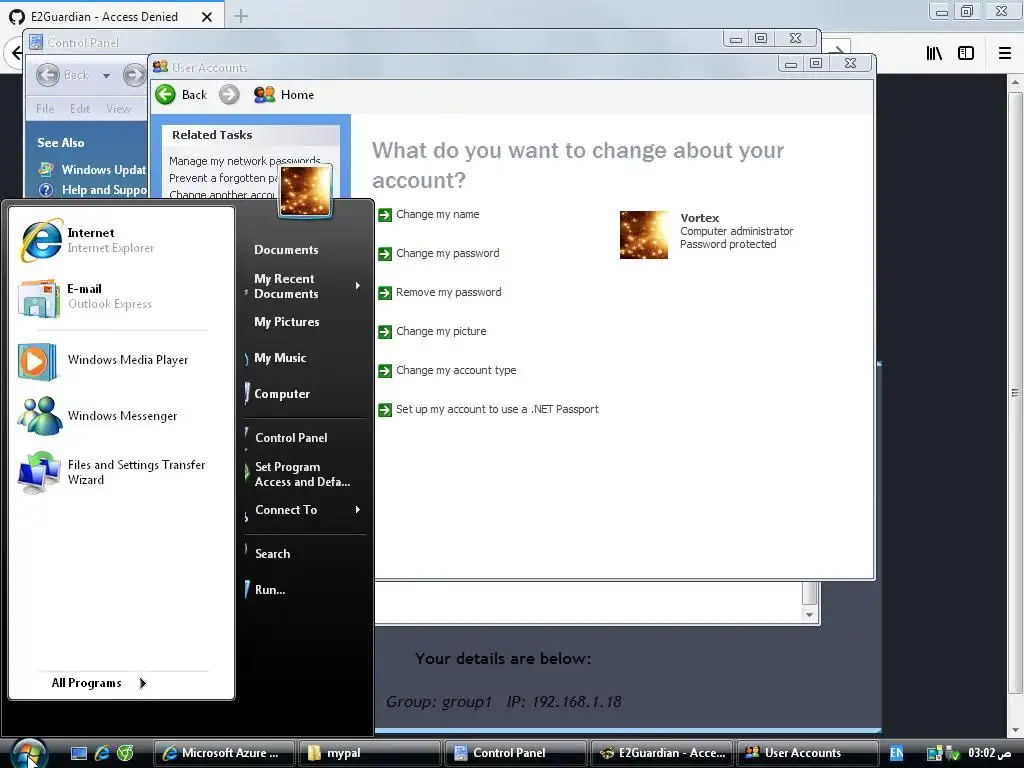Open browser hamburger menu
This screenshot has height=768, width=1024.
click(1004, 53)
